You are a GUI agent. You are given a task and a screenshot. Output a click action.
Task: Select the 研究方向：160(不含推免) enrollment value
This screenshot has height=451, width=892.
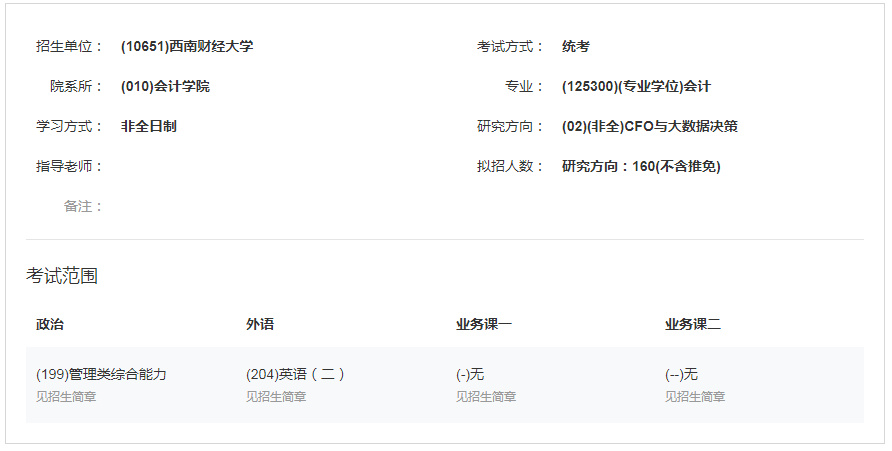click(x=641, y=167)
